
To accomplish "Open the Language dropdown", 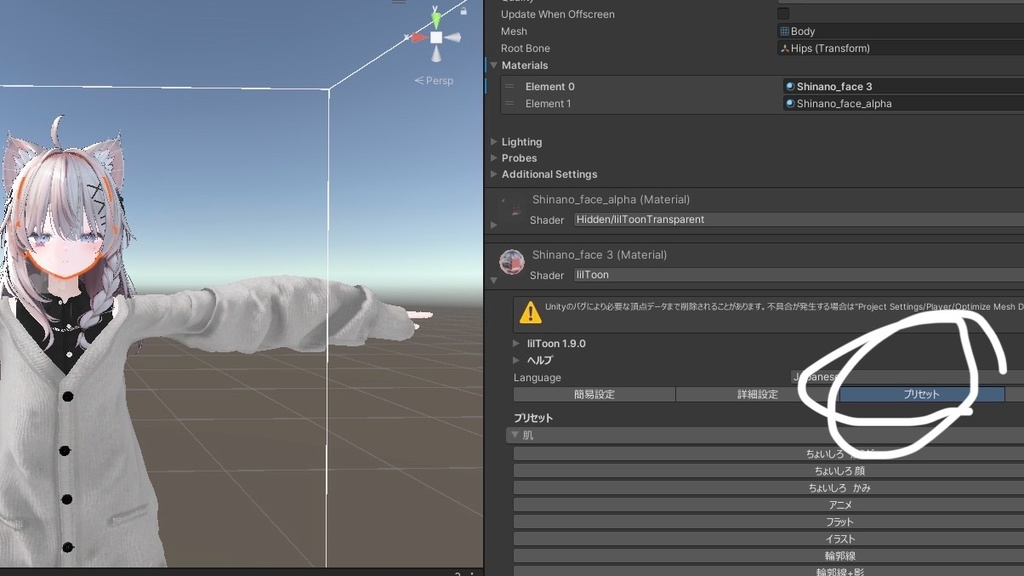I will point(907,377).
